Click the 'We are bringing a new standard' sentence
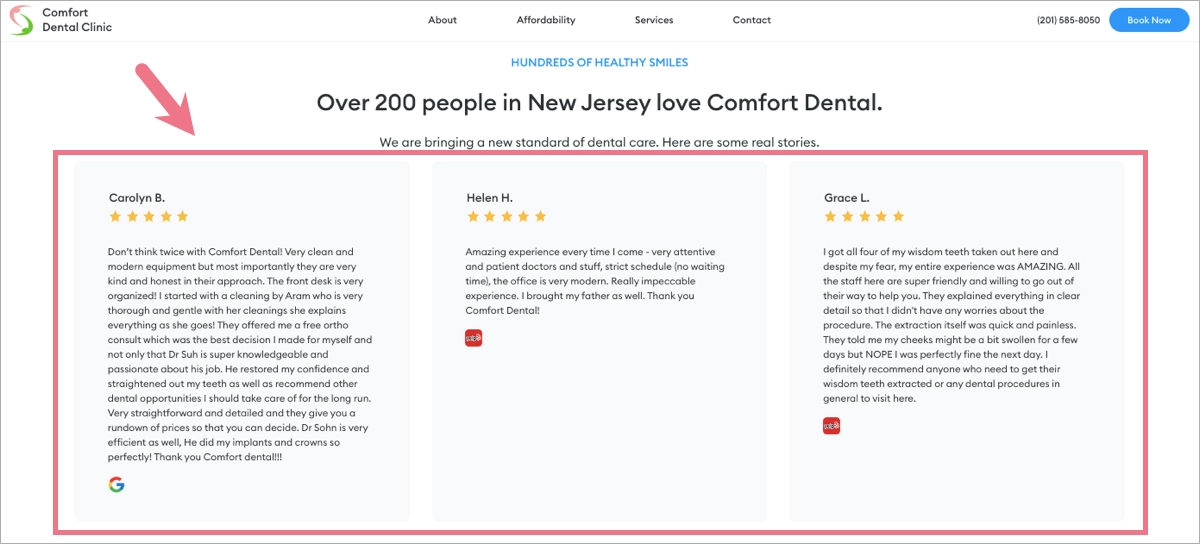Viewport: 1200px width, 544px height. 599,143
